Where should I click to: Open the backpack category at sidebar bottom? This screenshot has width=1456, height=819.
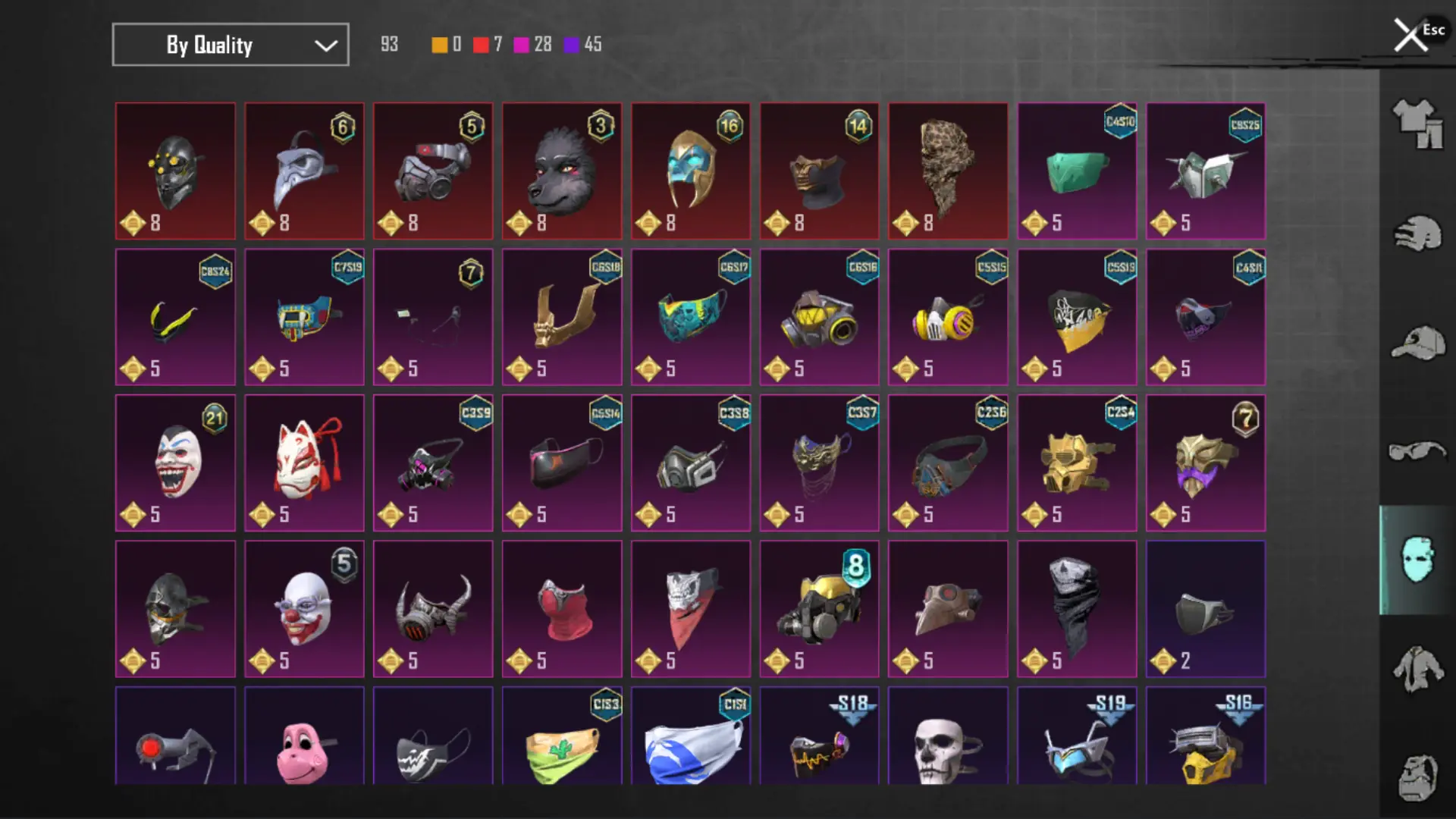(x=1417, y=777)
